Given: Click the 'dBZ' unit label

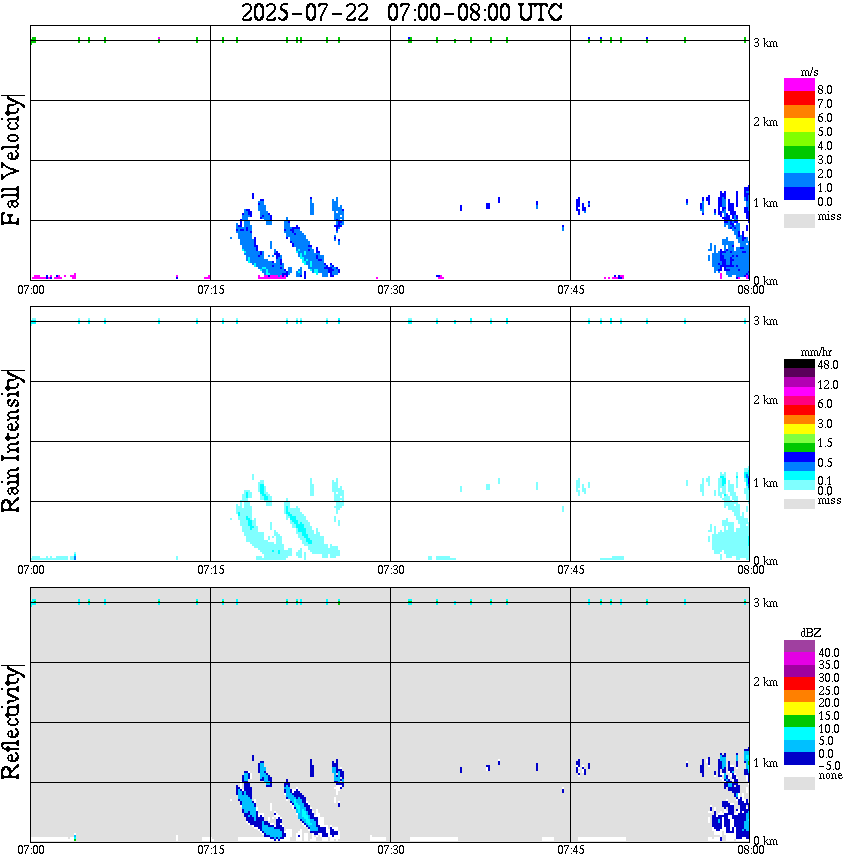Looking at the screenshot, I should click(811, 633).
